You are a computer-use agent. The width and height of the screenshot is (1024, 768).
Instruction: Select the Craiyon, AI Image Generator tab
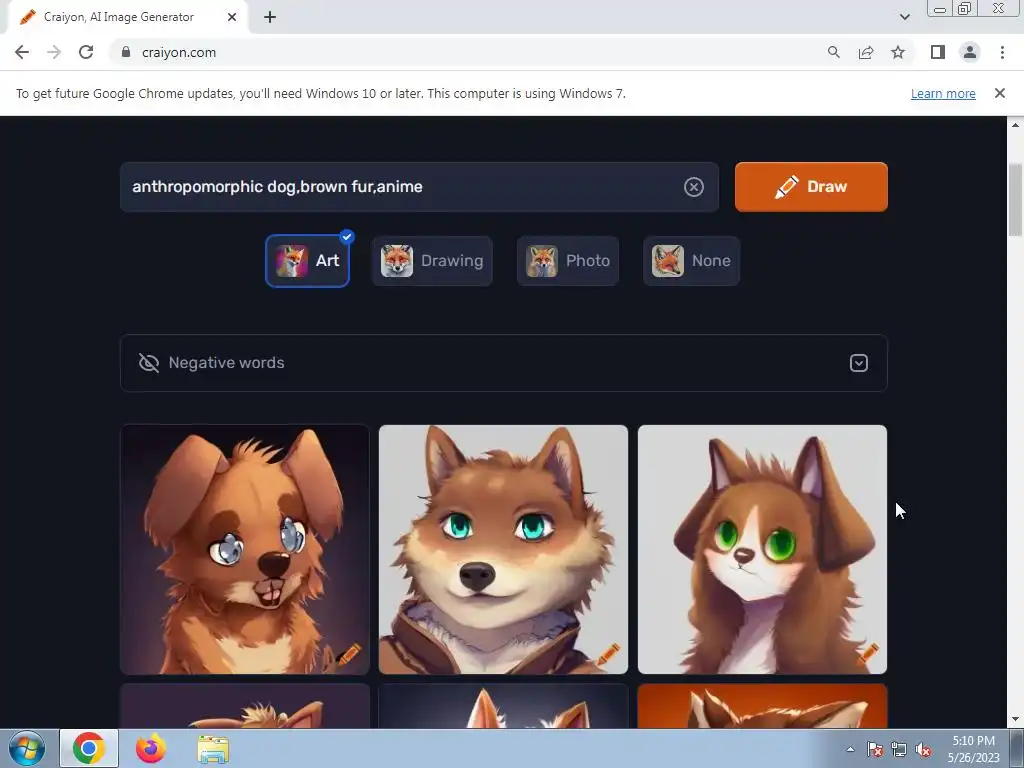pyautogui.click(x=128, y=17)
